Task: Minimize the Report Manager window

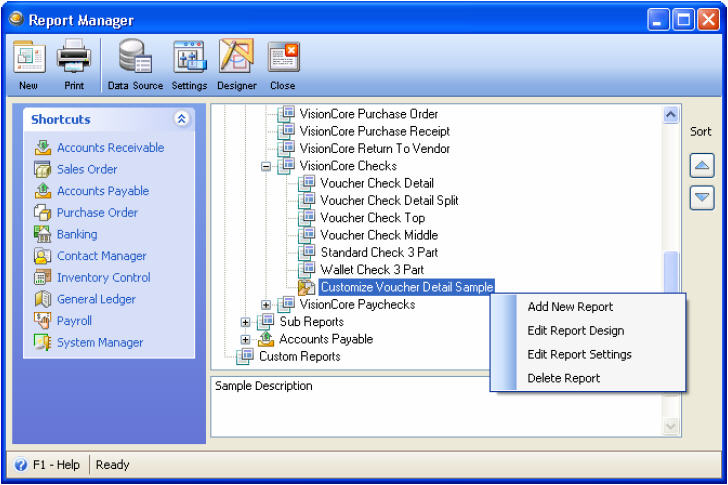Action: (658, 20)
